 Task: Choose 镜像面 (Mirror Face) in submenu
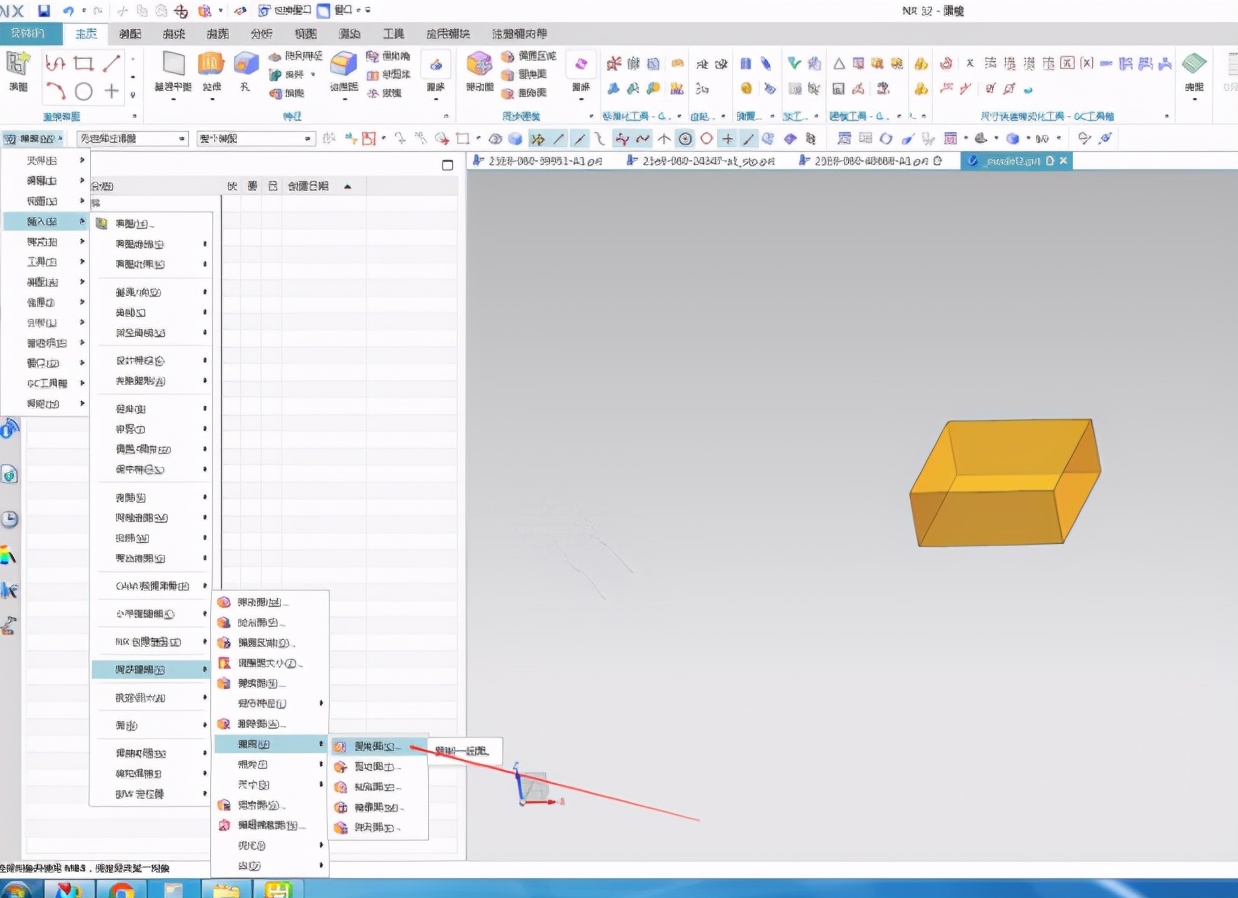(x=379, y=807)
